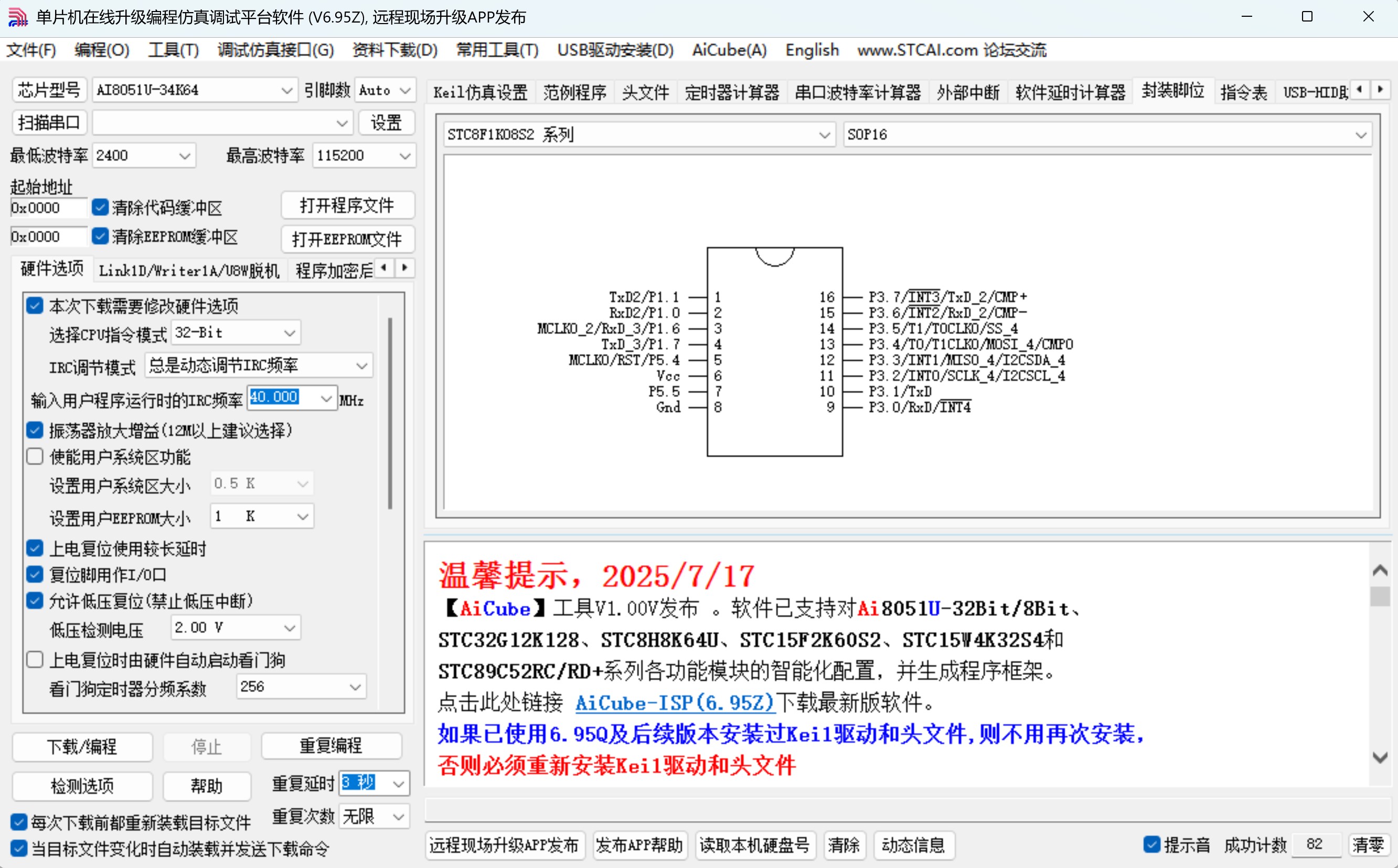Click 清零 success counter button
The height and width of the screenshot is (868, 1398).
click(1368, 844)
